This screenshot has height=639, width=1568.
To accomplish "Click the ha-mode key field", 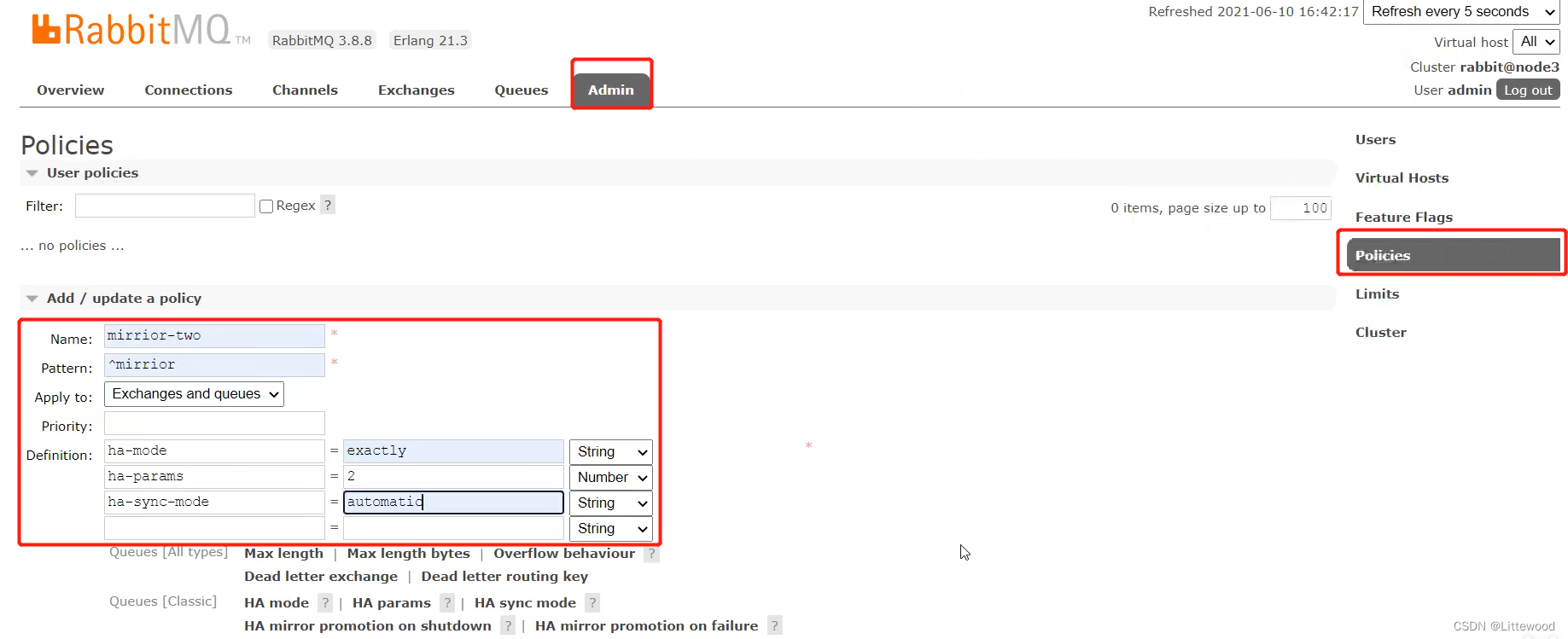I will point(214,451).
